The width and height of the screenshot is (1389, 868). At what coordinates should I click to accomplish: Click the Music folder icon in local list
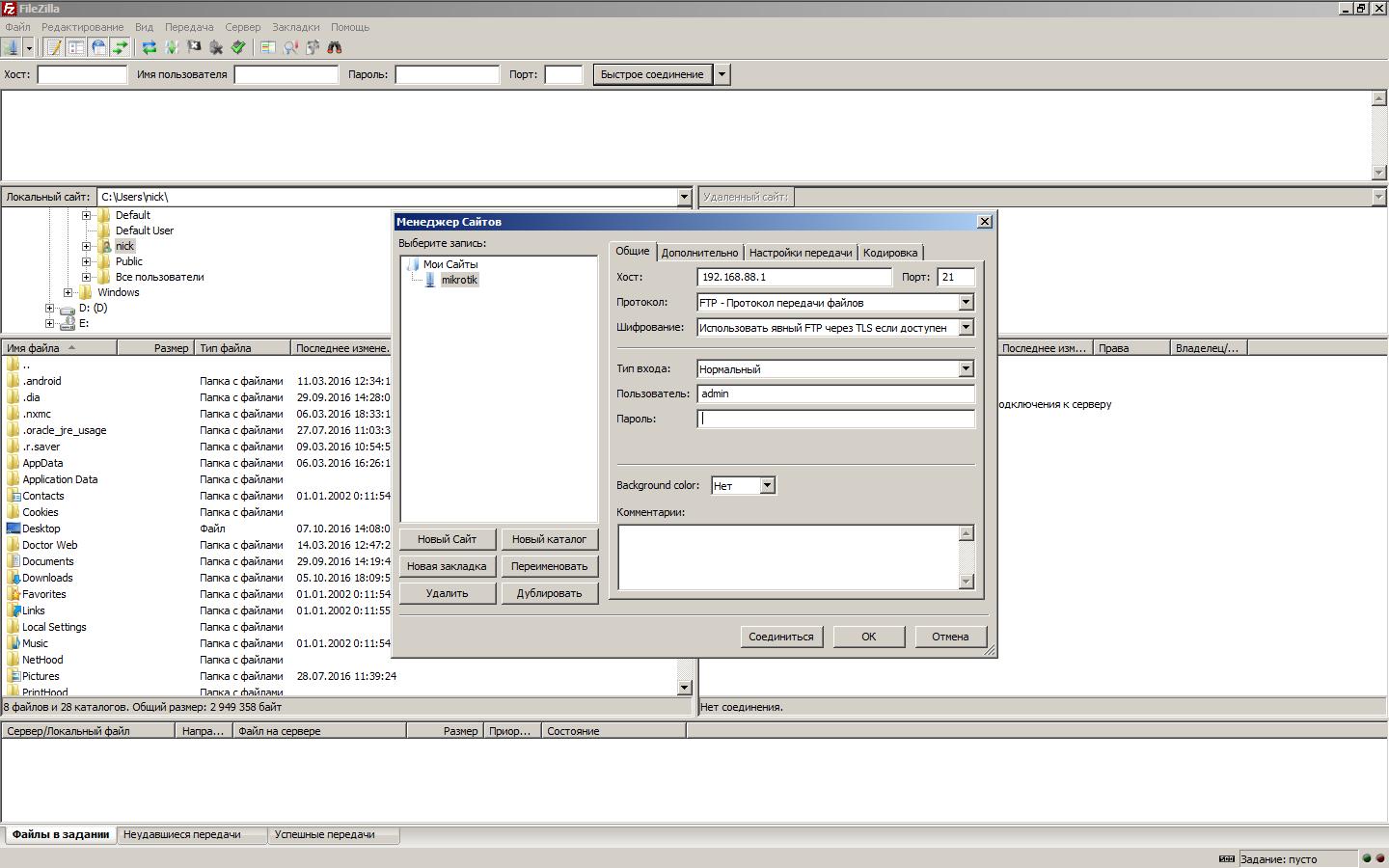tap(14, 643)
